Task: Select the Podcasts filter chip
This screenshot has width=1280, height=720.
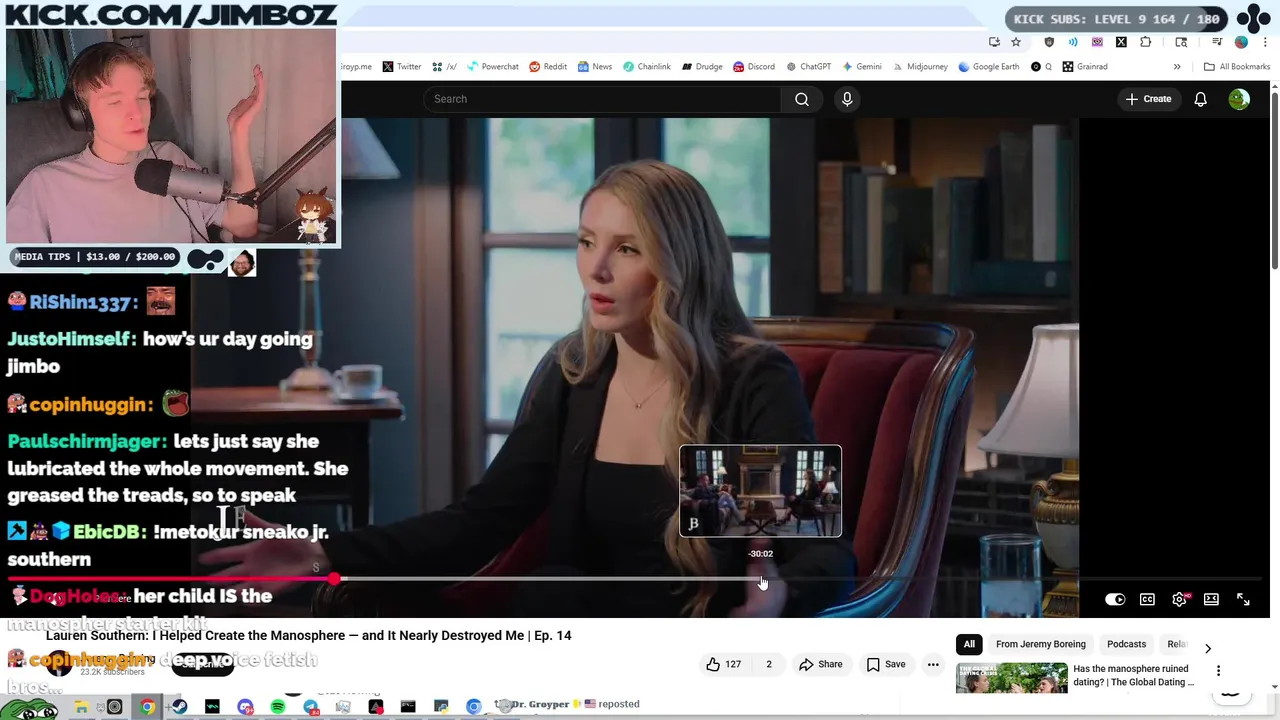Action: coord(1126,644)
